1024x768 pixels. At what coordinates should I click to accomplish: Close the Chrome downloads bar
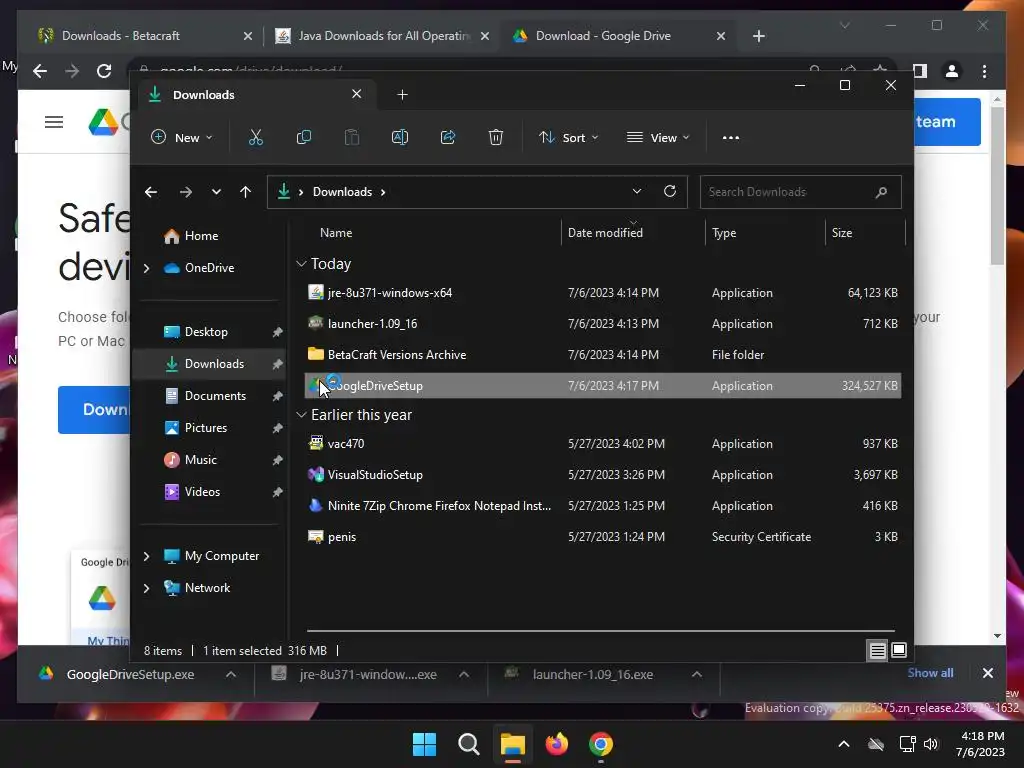click(x=987, y=673)
